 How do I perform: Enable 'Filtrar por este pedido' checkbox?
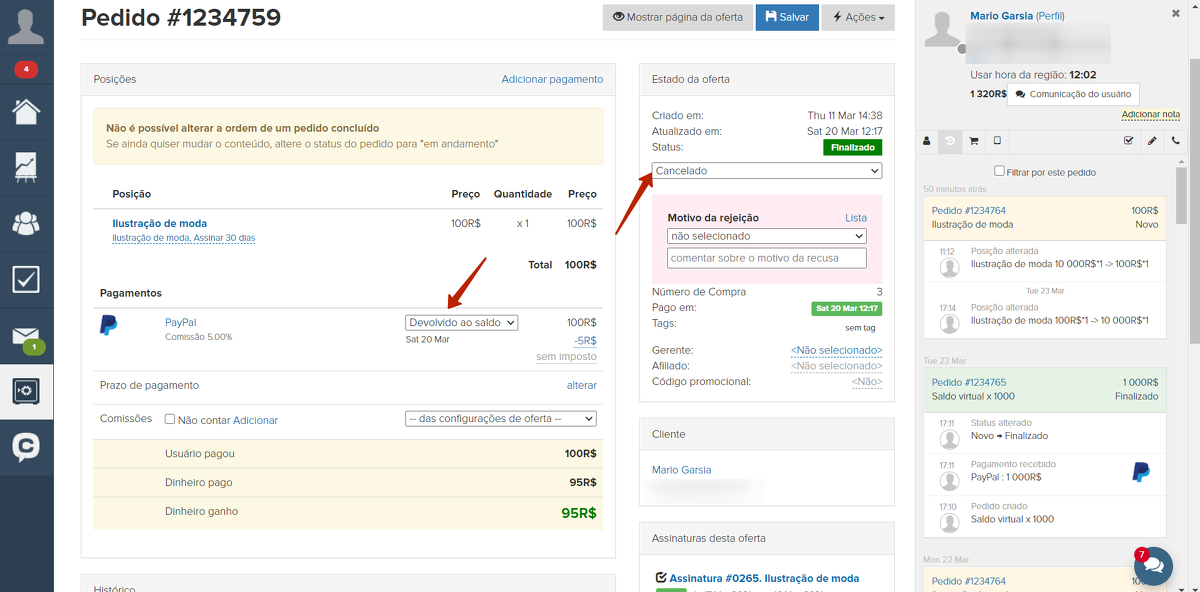point(999,172)
